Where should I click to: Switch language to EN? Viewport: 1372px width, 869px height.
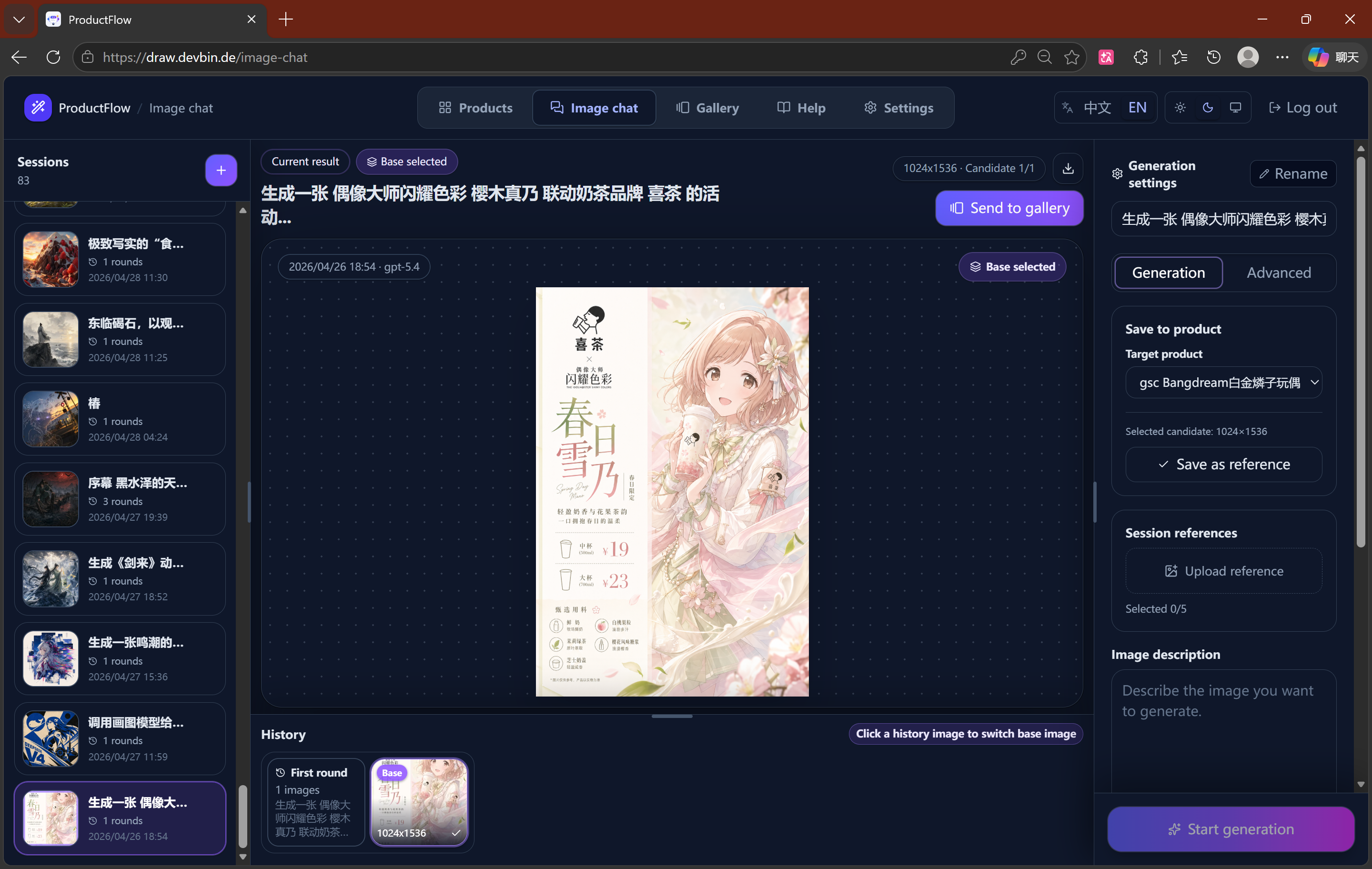(1137, 108)
